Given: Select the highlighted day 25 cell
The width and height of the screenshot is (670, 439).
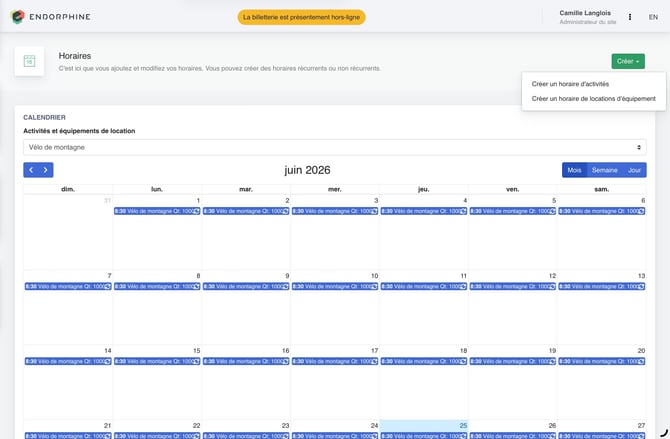Looking at the screenshot, I should pyautogui.click(x=423, y=429).
